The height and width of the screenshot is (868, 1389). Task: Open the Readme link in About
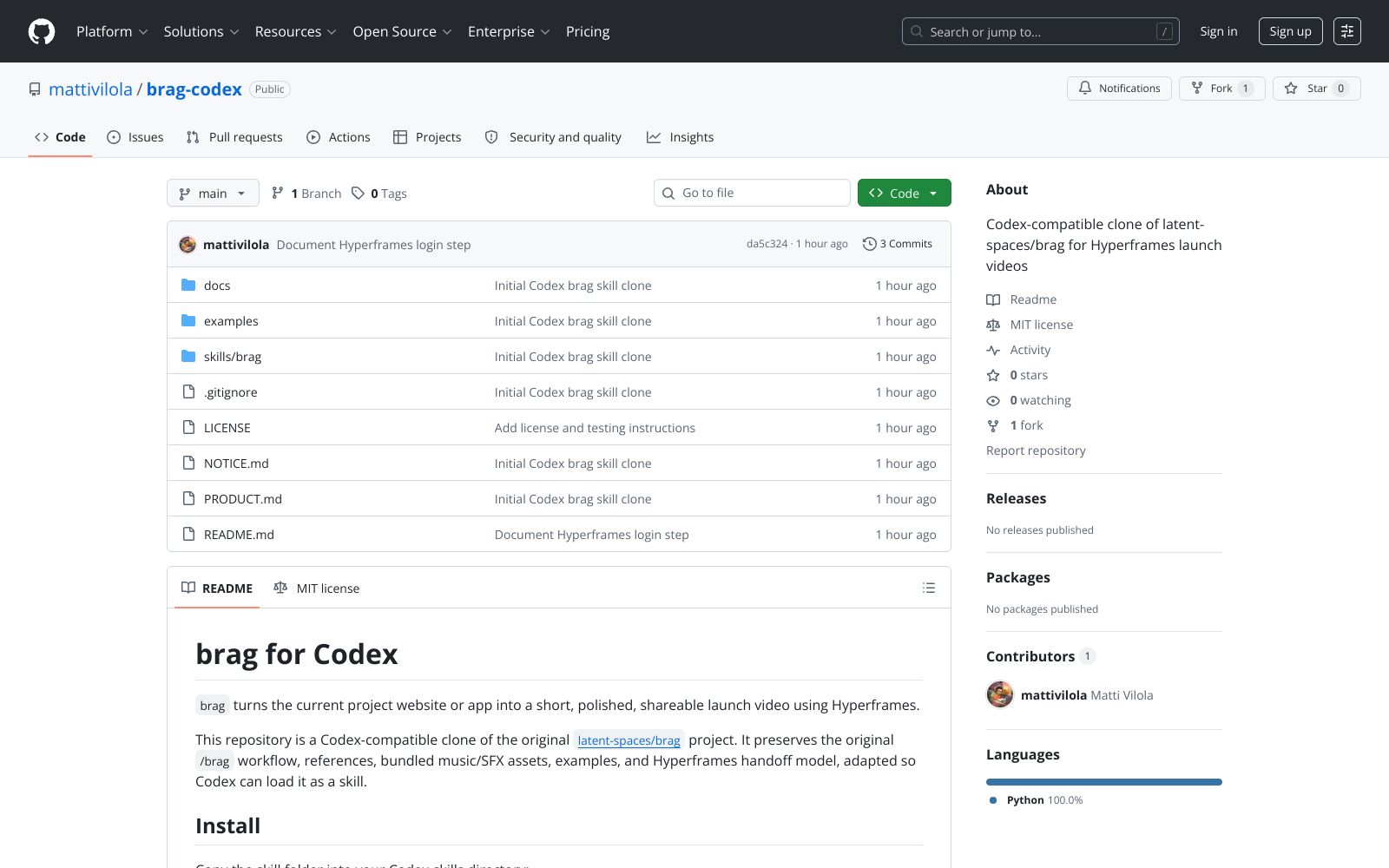tap(1022, 299)
